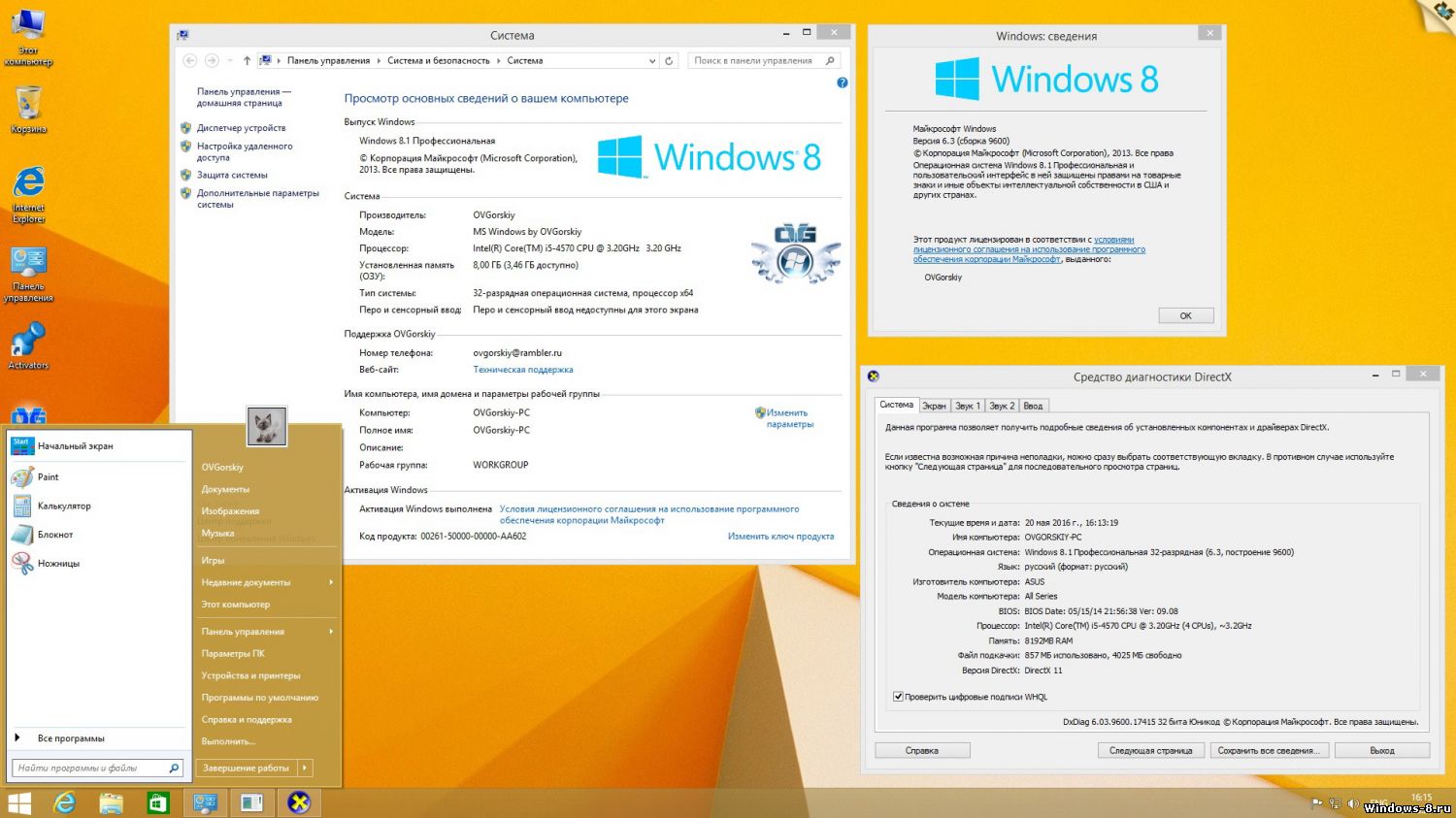Open Техническая поддержка website link

click(523, 370)
